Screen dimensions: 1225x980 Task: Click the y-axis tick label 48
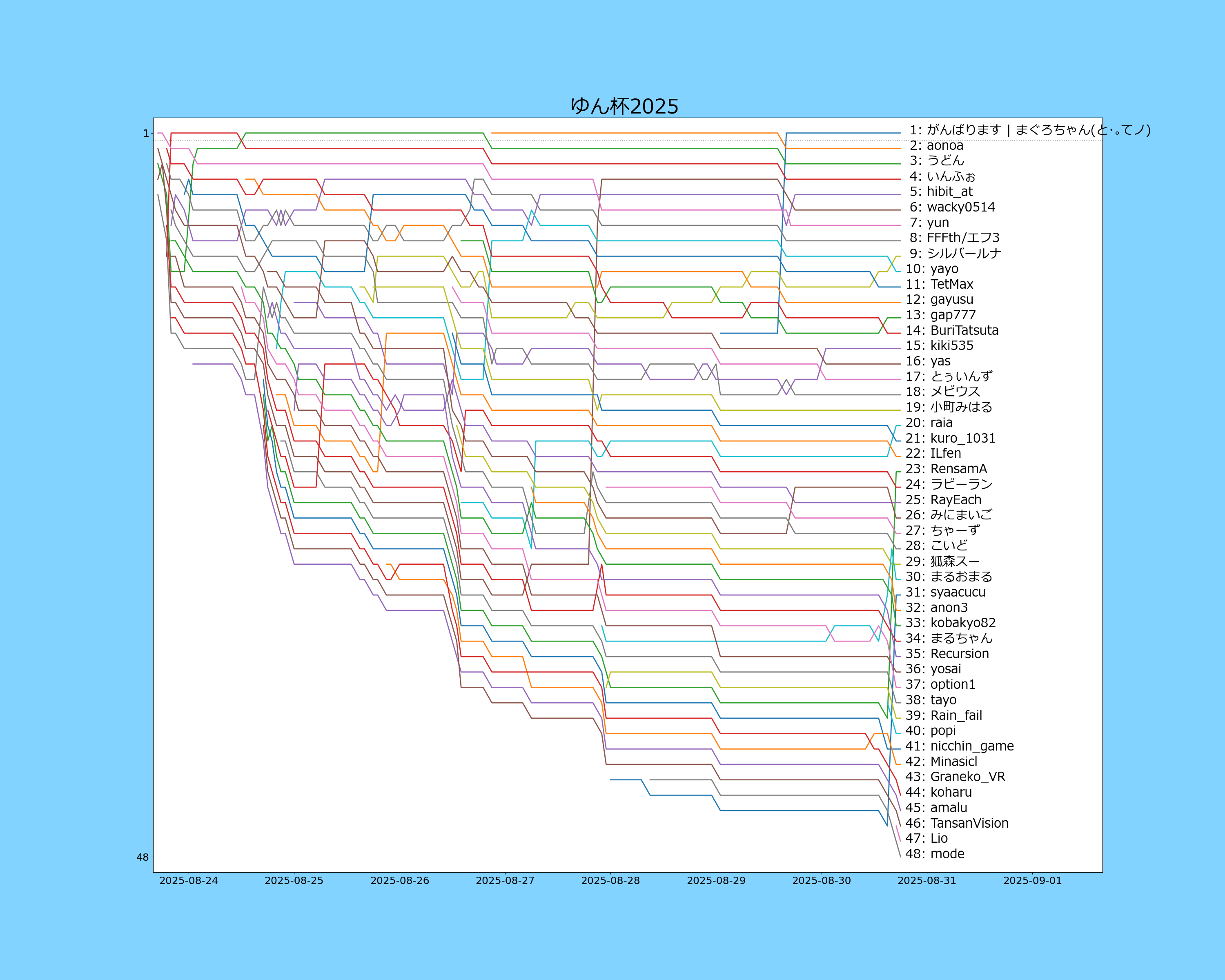coord(142,857)
